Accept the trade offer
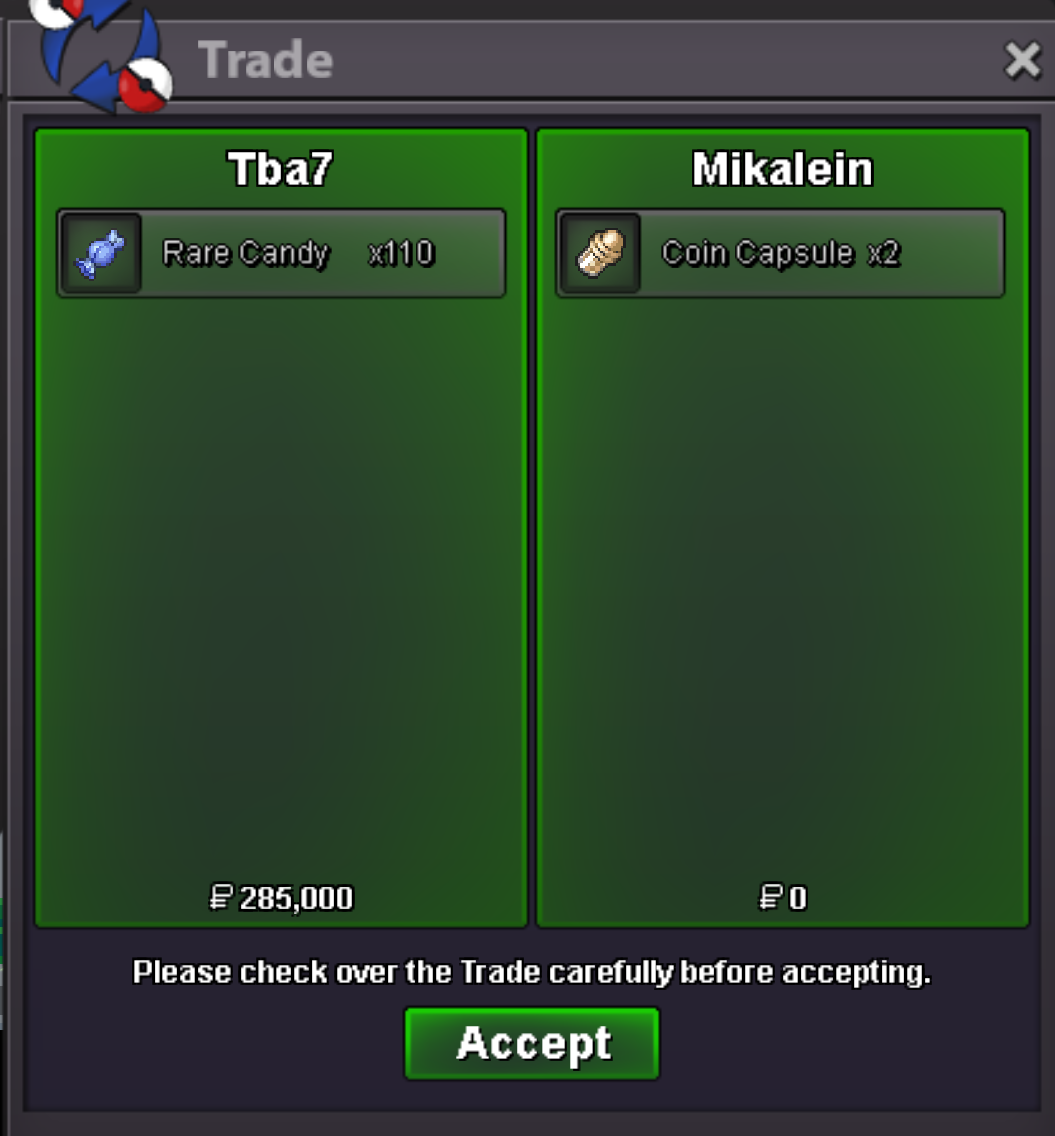The height and width of the screenshot is (1136, 1055). pos(532,1043)
